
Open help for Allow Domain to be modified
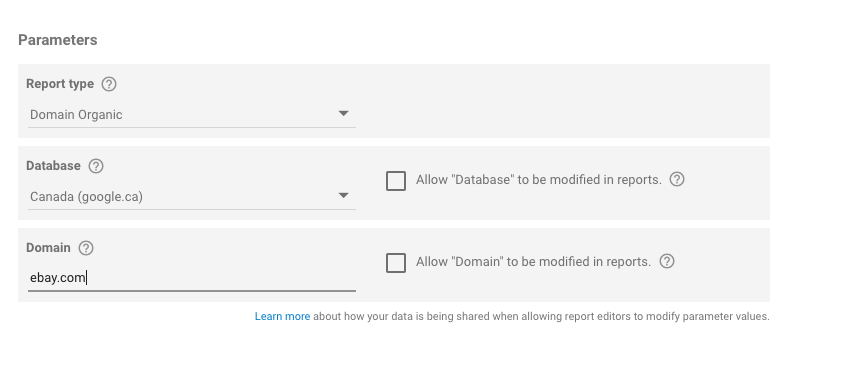pyautogui.click(x=667, y=262)
